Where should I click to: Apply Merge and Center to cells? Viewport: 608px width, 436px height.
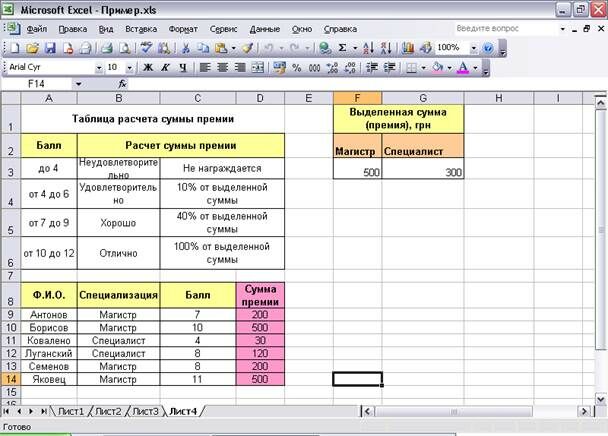[x=257, y=67]
